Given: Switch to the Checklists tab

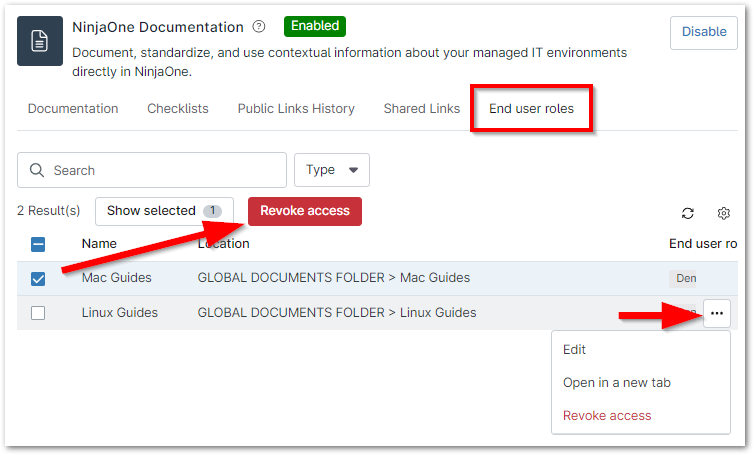Looking at the screenshot, I should point(178,109).
